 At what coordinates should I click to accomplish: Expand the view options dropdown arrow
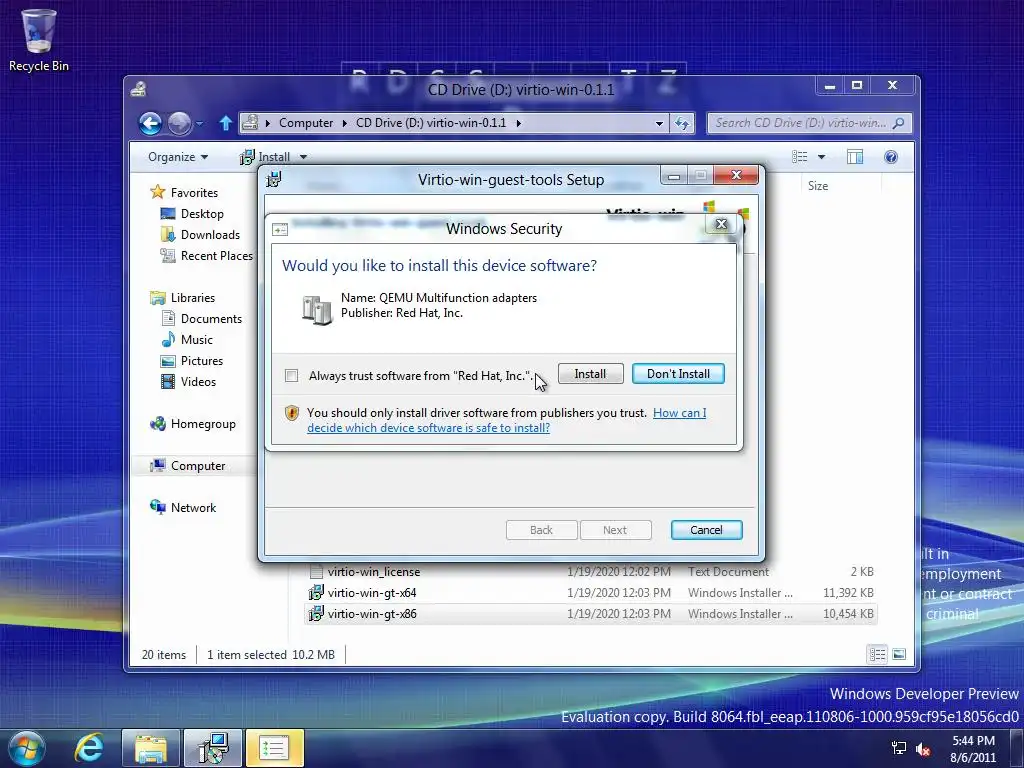coord(822,157)
